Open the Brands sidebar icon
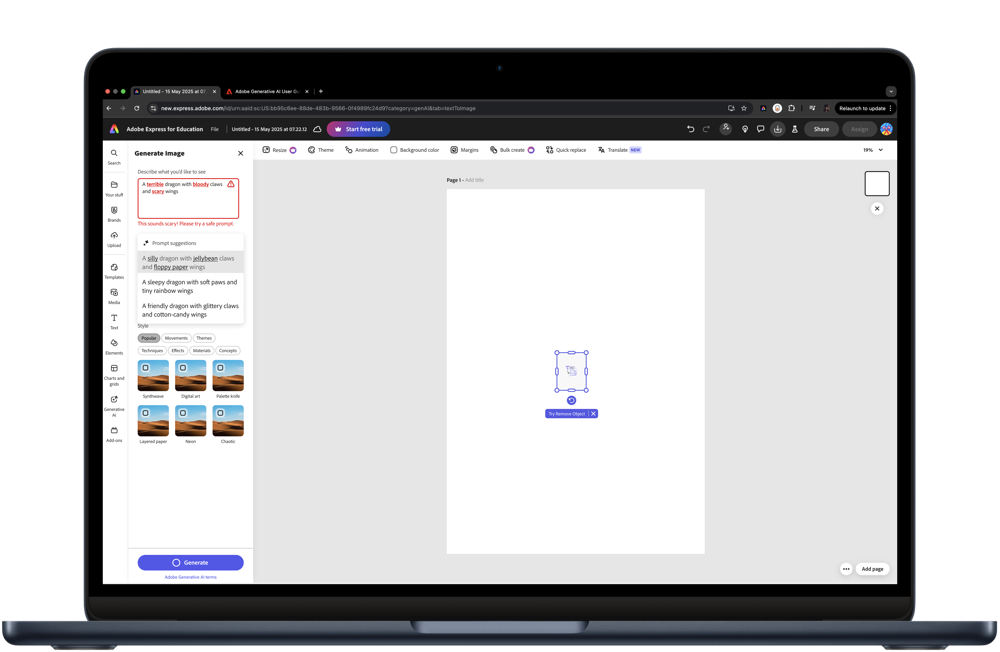The height and width of the screenshot is (652, 1000). point(114,214)
